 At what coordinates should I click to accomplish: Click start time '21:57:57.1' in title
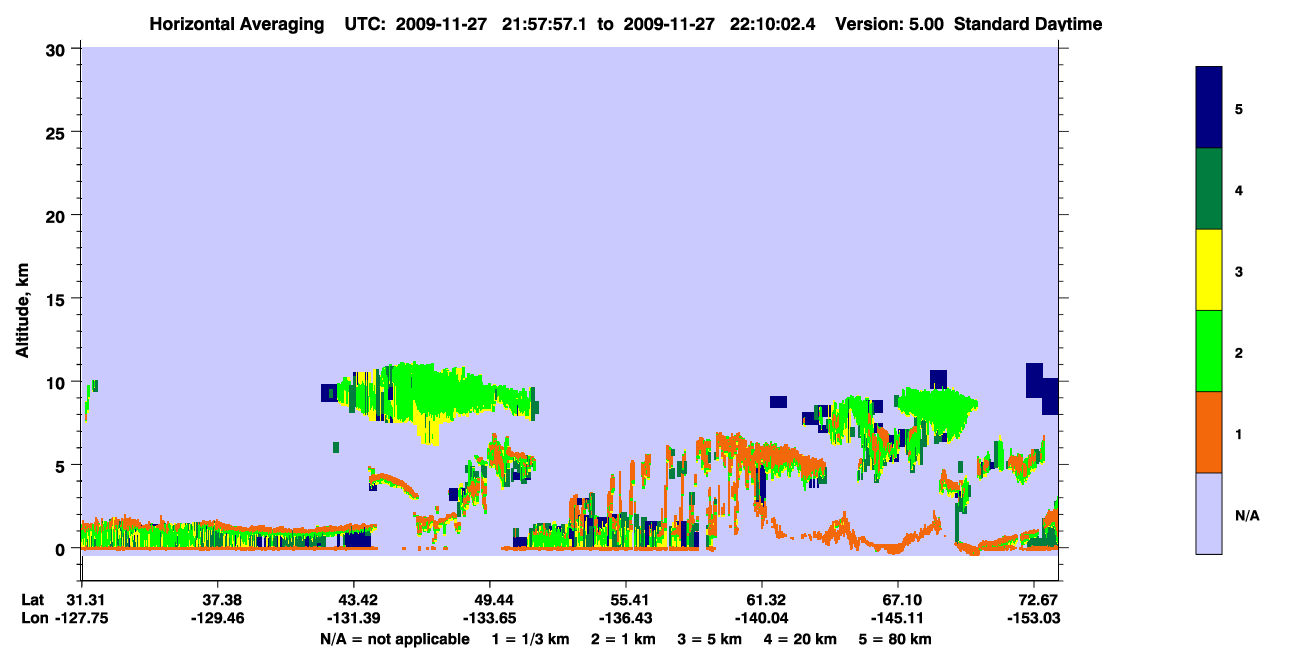[x=546, y=24]
